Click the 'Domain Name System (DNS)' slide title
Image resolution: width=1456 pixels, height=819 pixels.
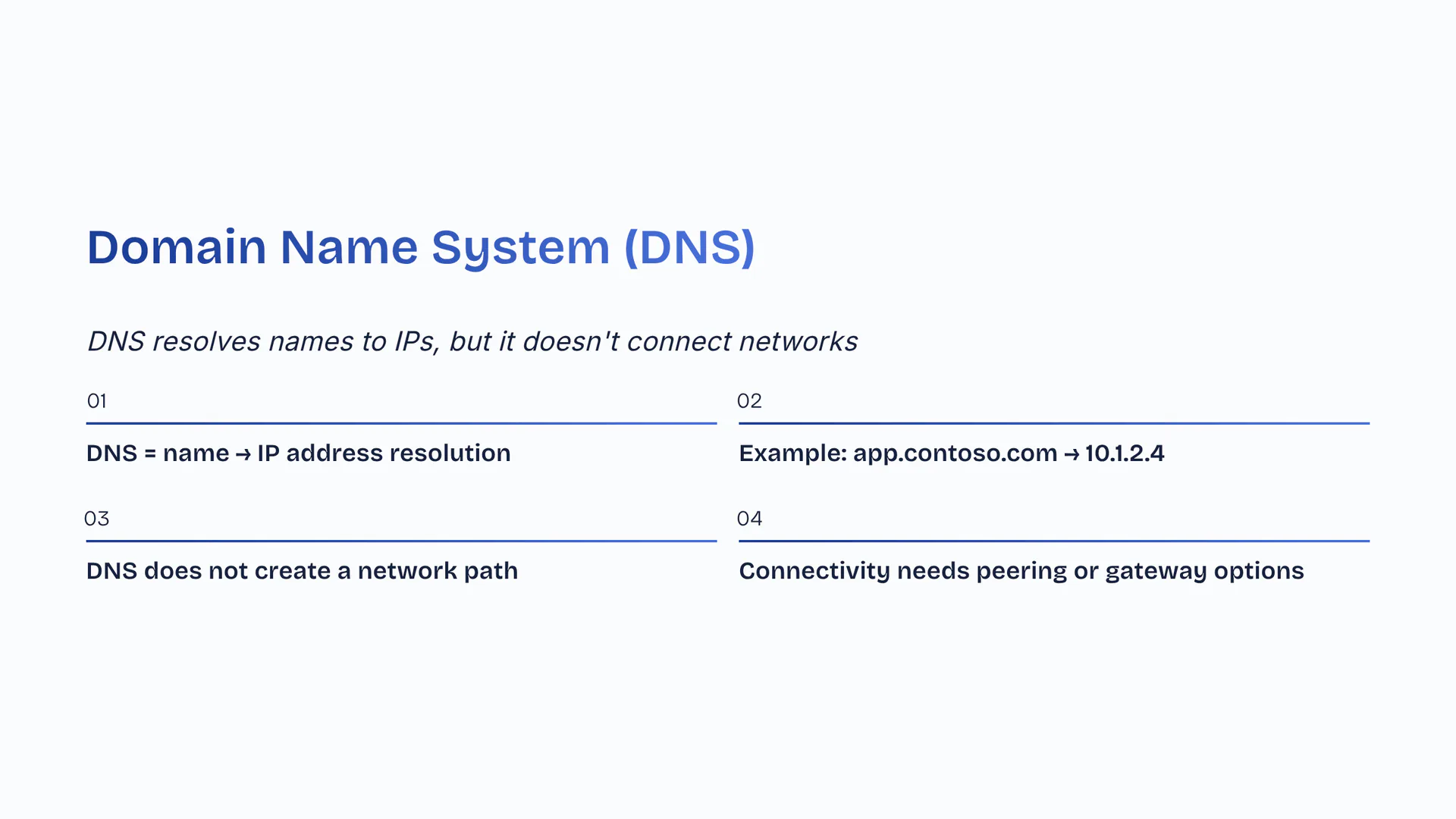click(421, 248)
